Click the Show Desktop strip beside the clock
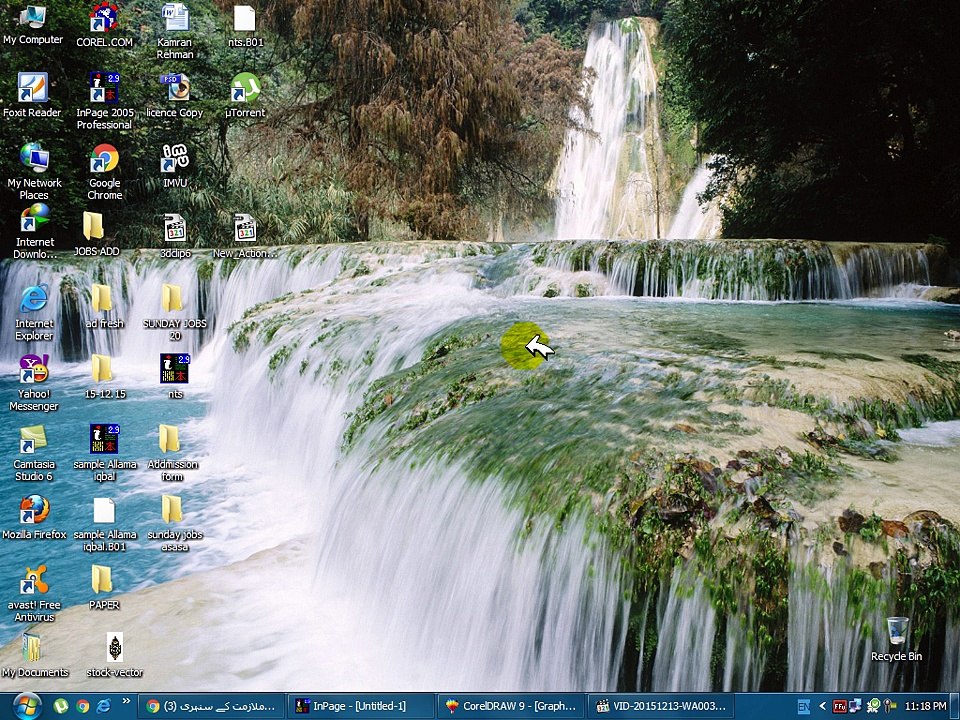The image size is (960, 720). tap(955, 707)
